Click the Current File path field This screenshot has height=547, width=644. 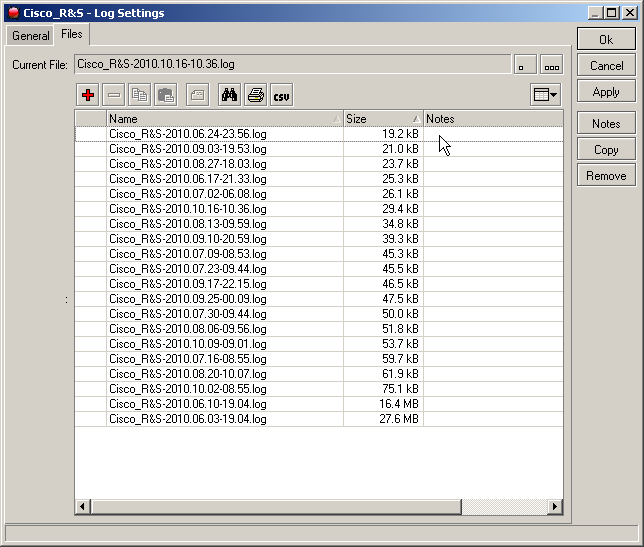tap(292, 64)
